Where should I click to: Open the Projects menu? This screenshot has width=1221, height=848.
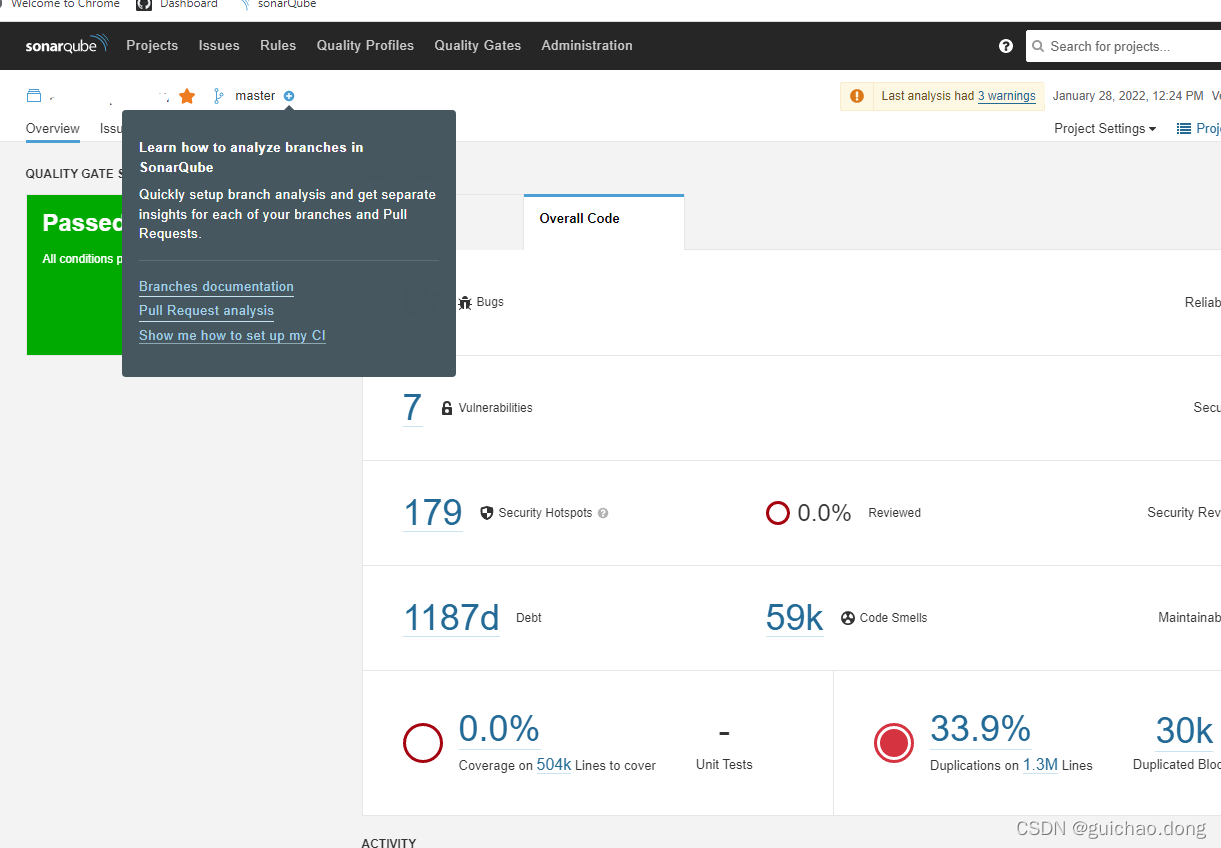[152, 46]
